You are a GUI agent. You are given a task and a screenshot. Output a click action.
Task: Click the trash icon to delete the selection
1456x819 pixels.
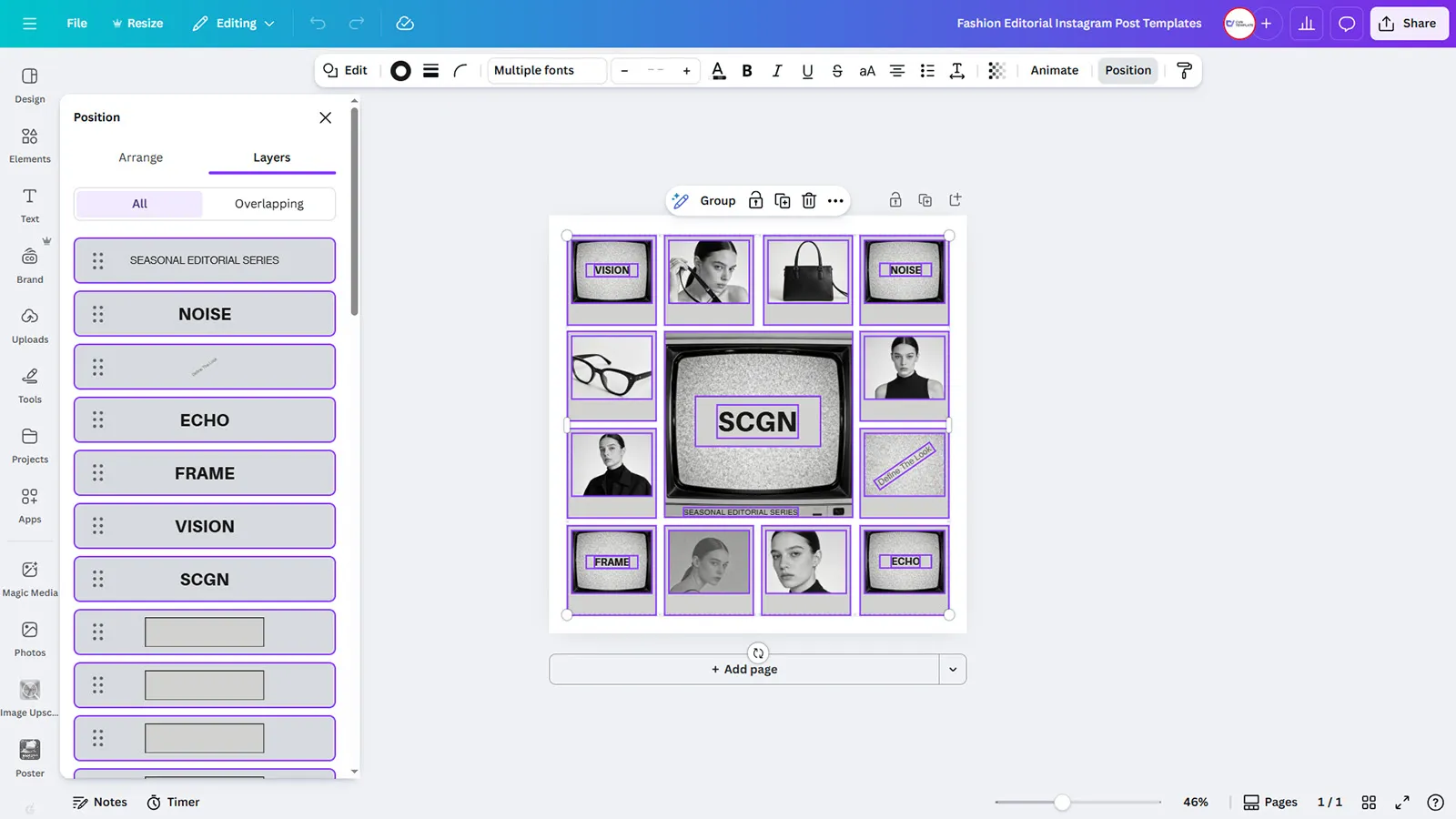tap(809, 201)
